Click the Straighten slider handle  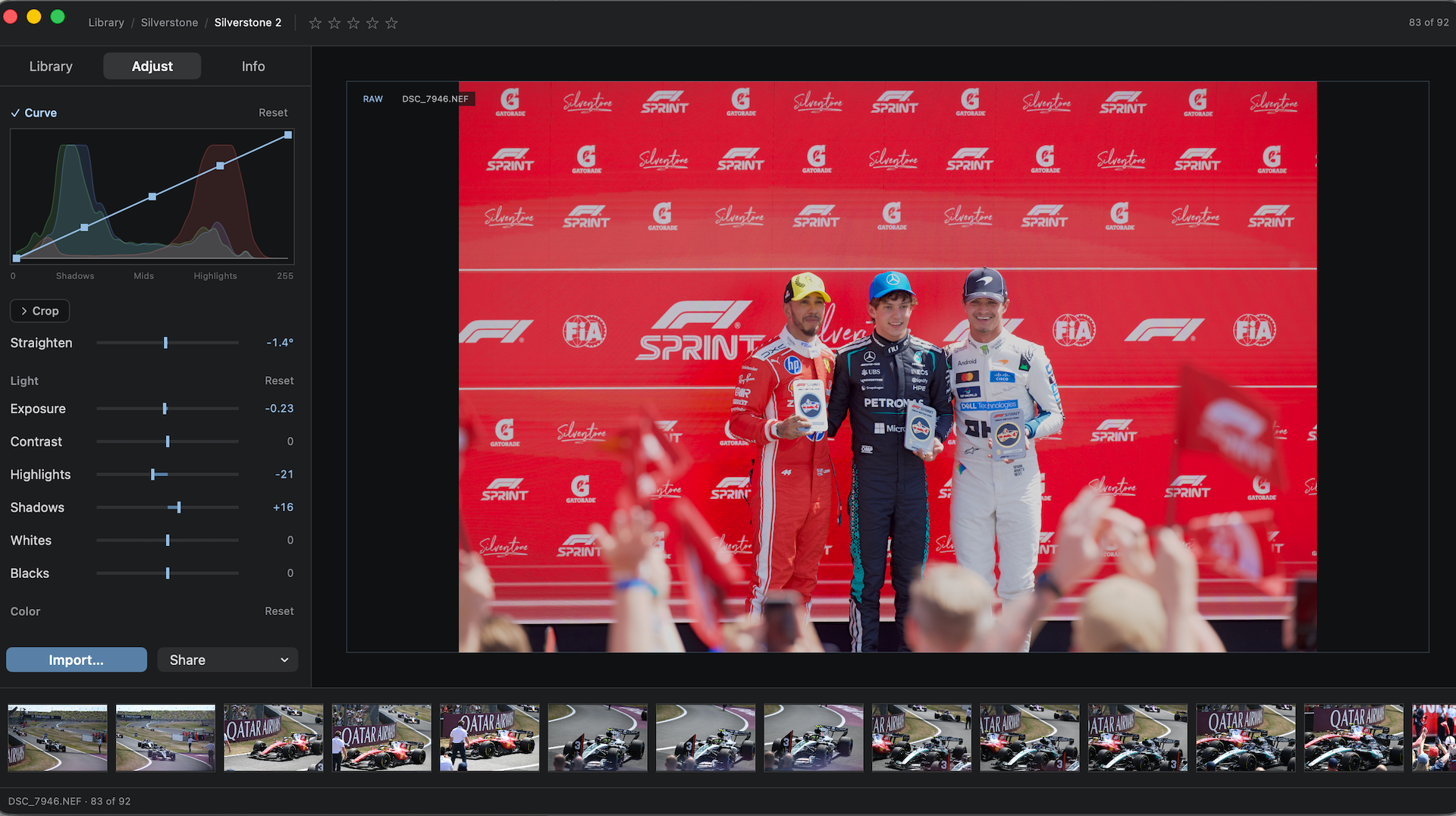coord(165,343)
